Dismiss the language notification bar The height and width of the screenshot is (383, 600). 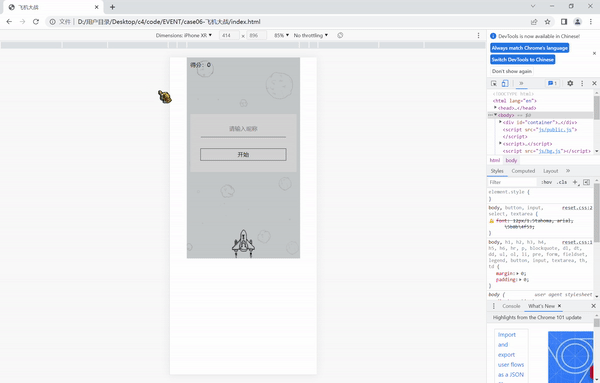pyautogui.click(x=594, y=54)
